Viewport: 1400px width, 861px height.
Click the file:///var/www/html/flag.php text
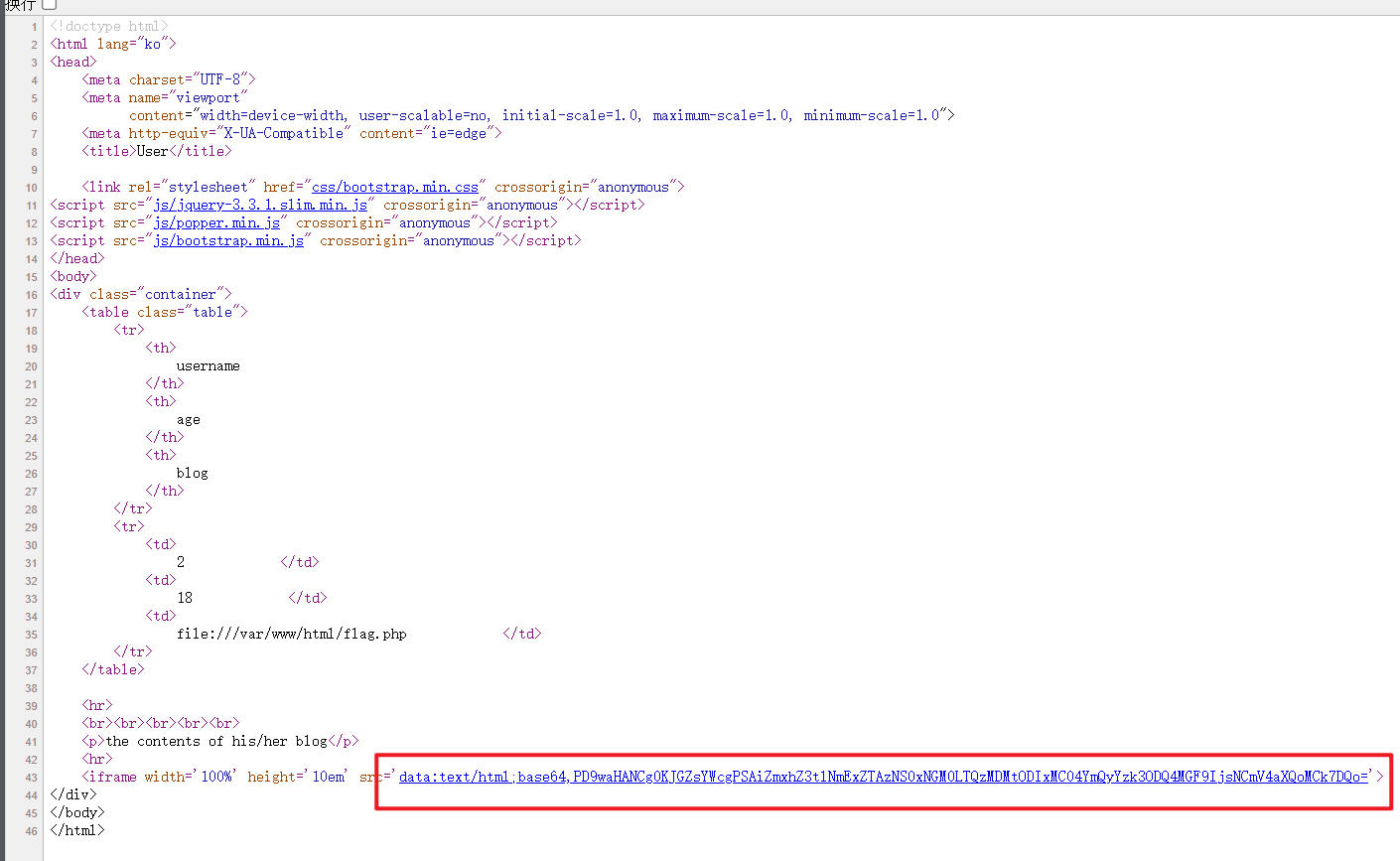pyautogui.click(x=292, y=634)
